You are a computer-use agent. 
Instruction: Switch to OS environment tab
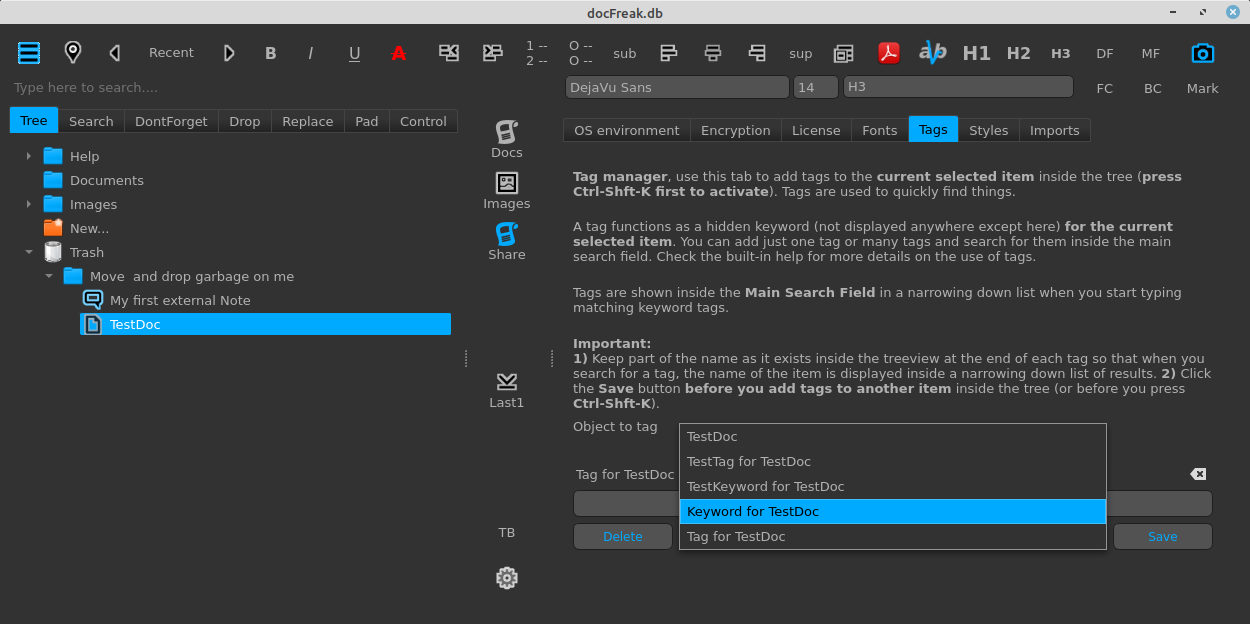pos(627,130)
